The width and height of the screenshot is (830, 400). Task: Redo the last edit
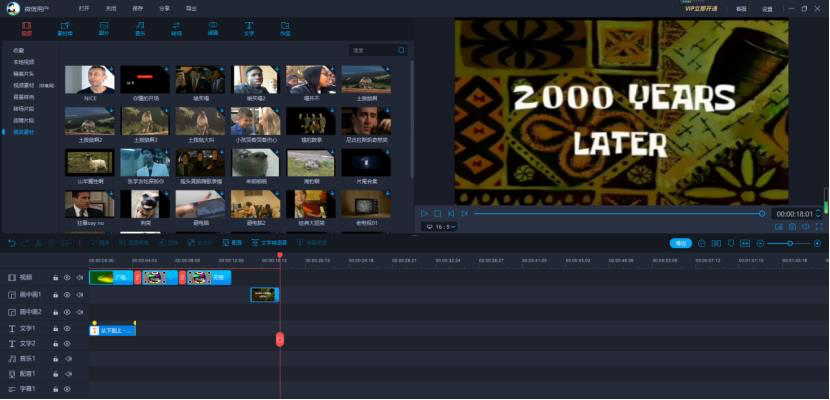pyautogui.click(x=25, y=243)
